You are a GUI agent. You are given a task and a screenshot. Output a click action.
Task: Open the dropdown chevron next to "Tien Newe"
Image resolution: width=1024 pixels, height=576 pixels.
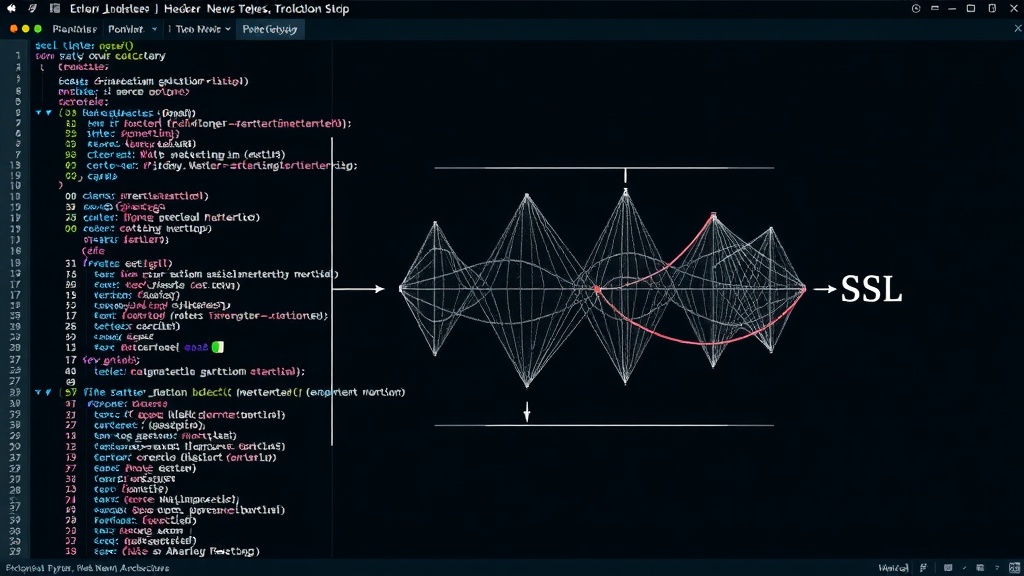click(x=228, y=29)
